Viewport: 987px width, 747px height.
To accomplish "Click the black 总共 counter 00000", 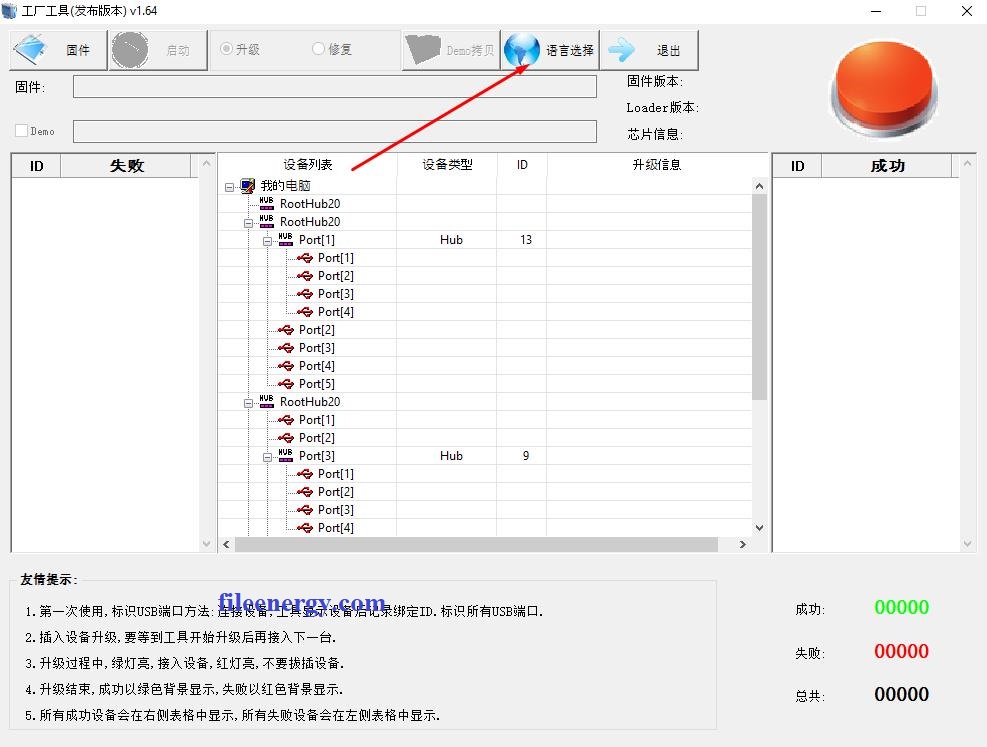I will (x=901, y=694).
